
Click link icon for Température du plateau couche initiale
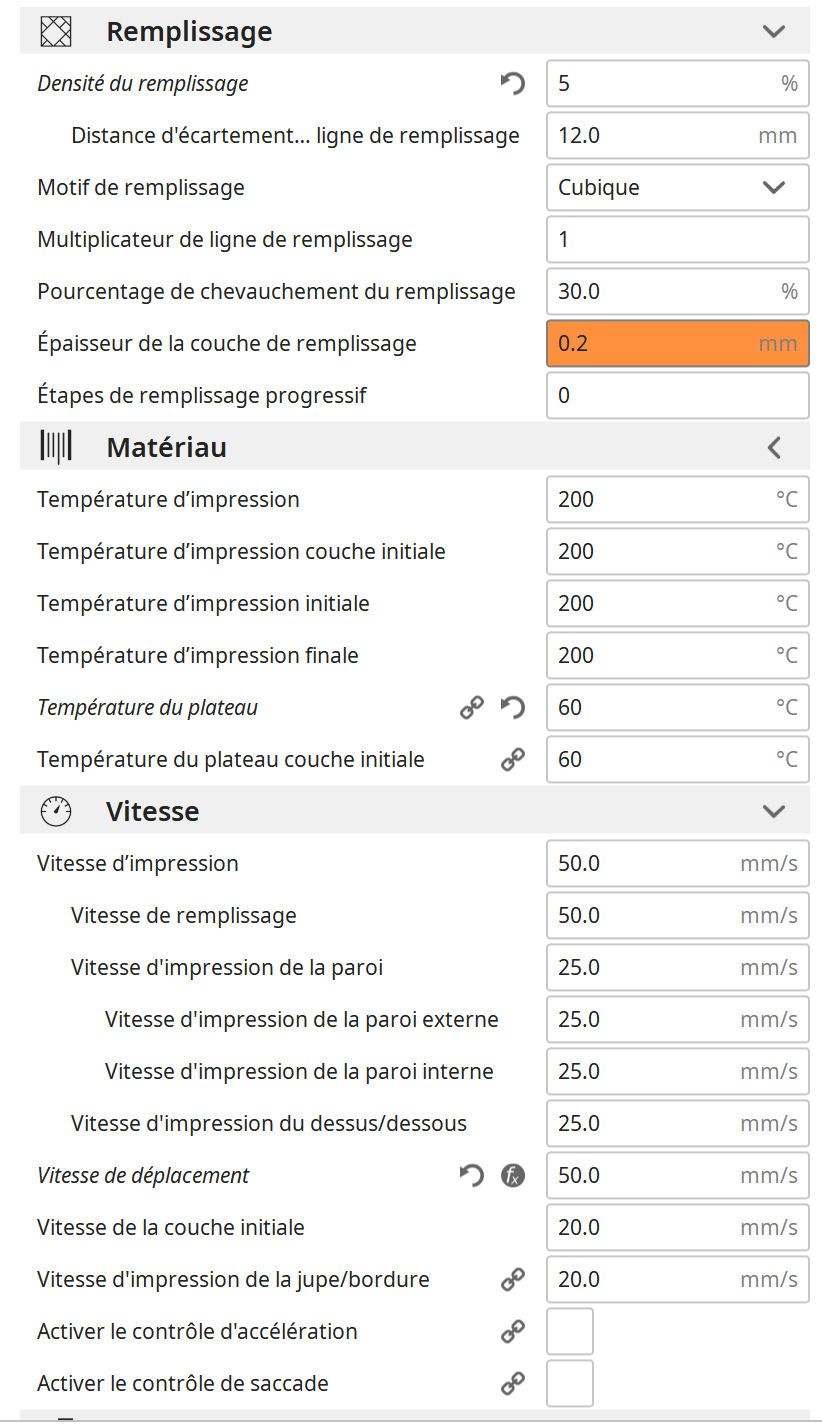512,760
